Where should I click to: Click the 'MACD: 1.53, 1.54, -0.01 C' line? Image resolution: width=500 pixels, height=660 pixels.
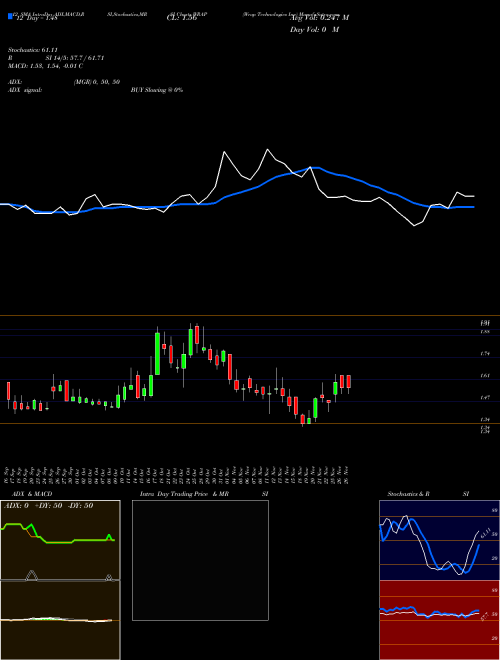tap(45, 66)
